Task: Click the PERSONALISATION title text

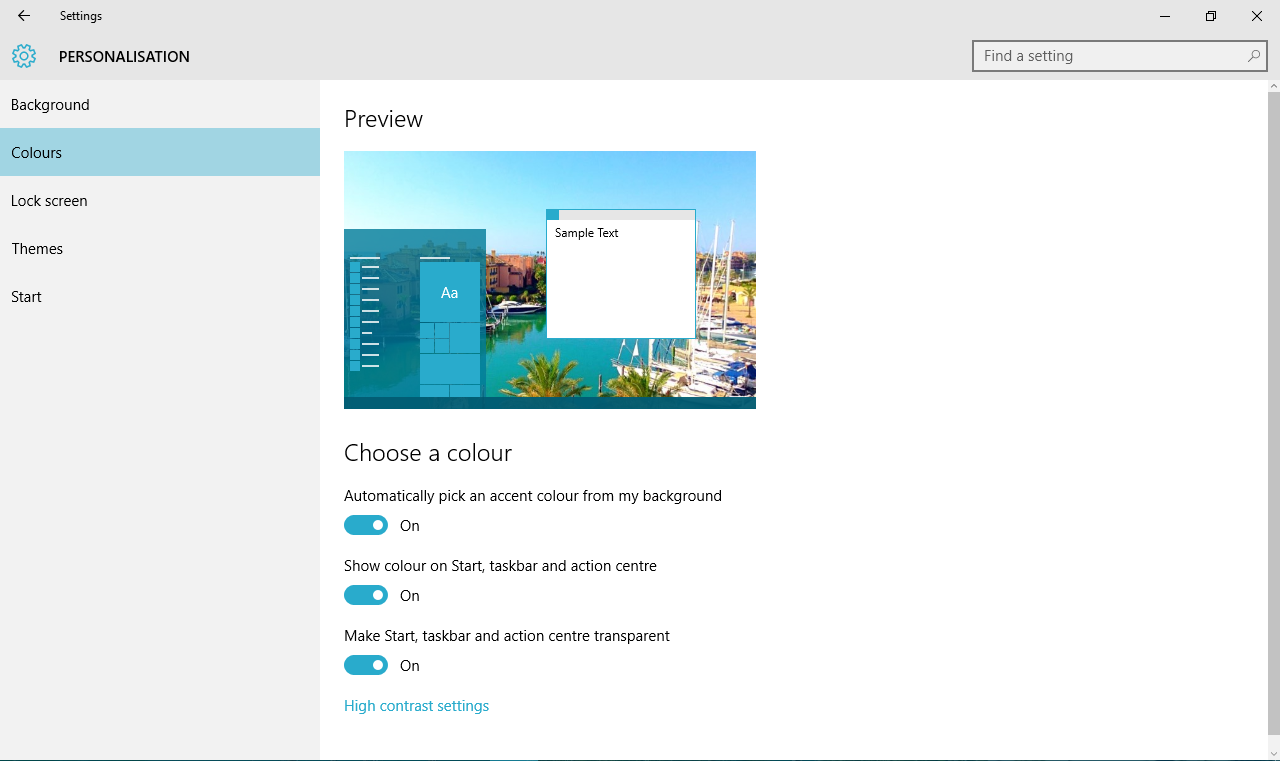Action: [x=124, y=56]
